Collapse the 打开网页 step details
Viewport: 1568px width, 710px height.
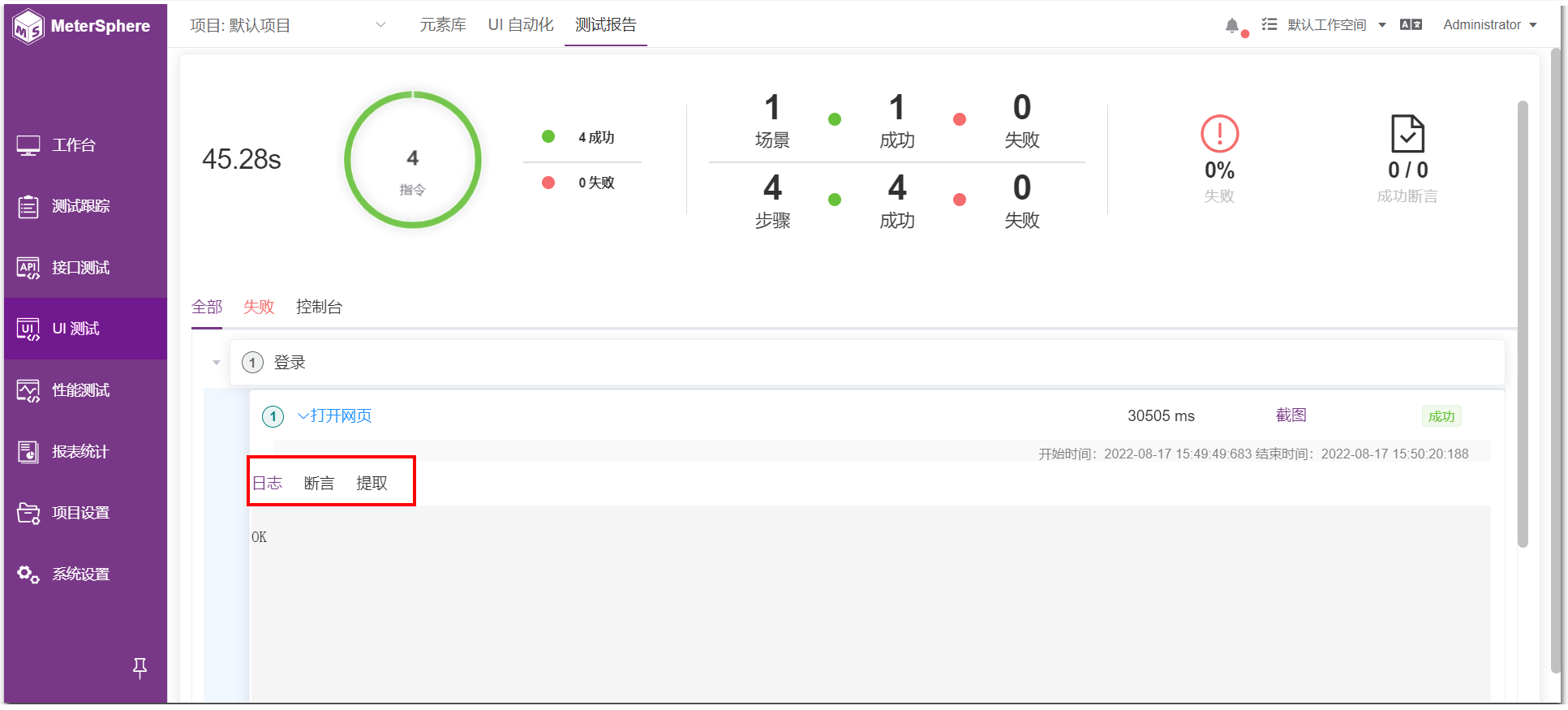(x=303, y=415)
